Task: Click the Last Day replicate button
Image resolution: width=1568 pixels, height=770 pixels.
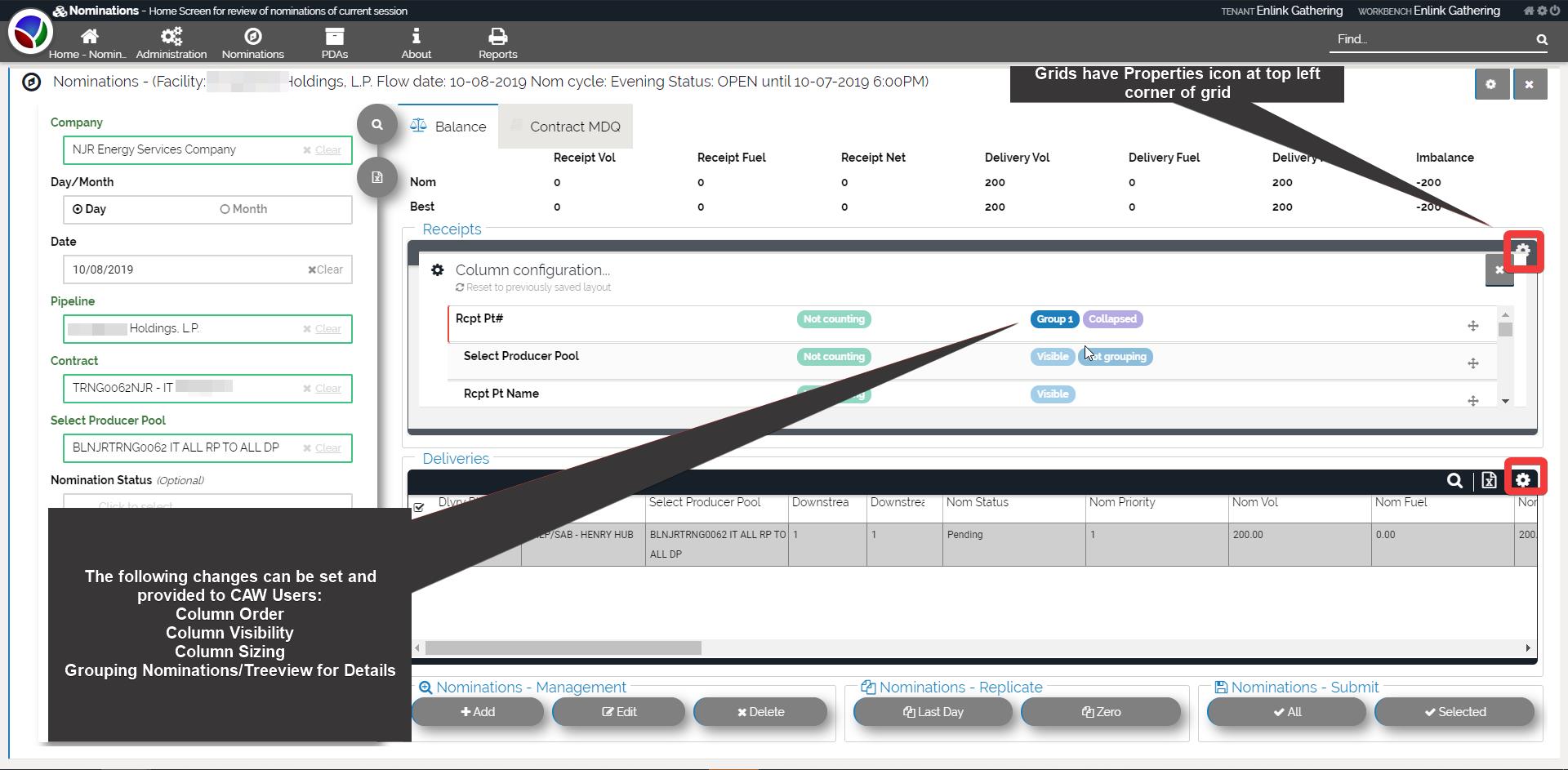Action: (x=933, y=712)
